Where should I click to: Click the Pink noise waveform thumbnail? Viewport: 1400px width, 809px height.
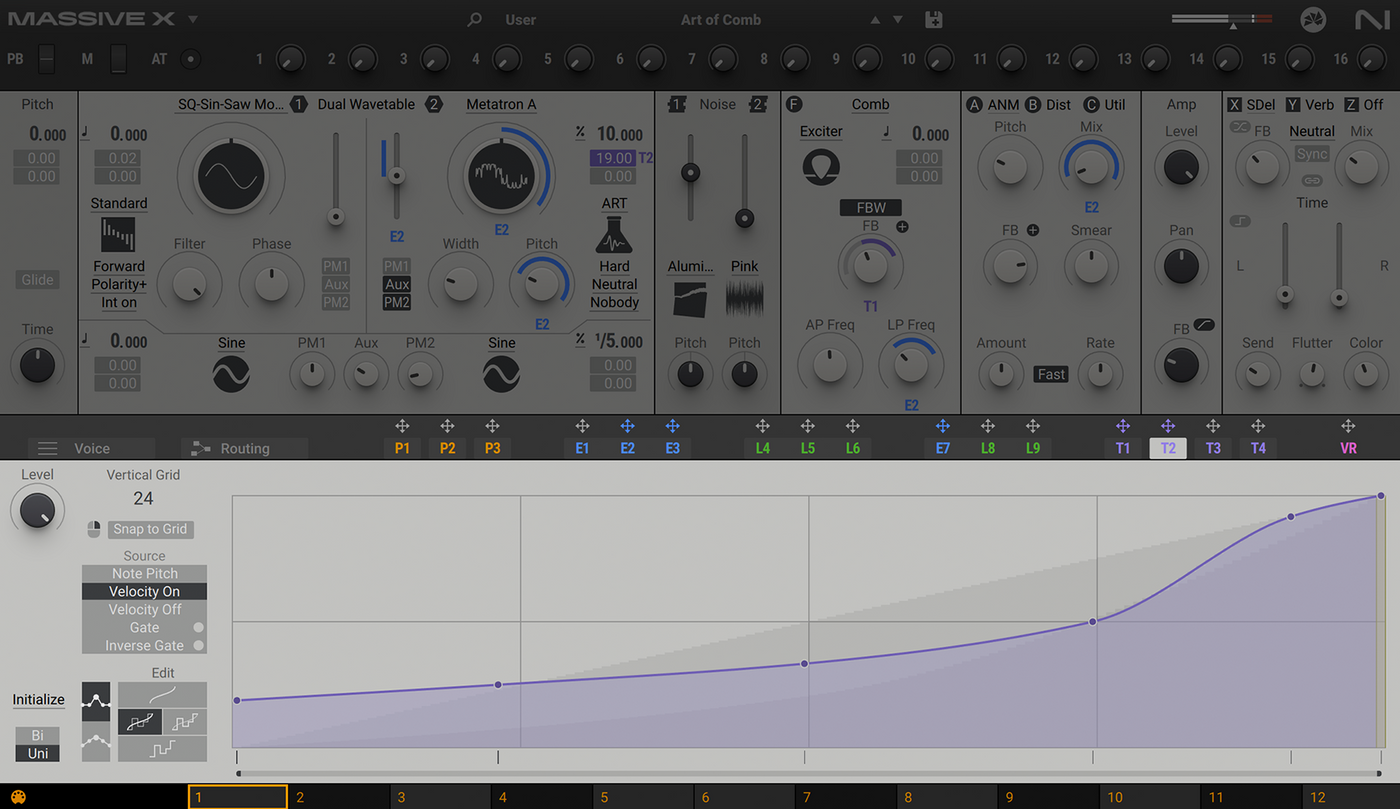(x=744, y=300)
